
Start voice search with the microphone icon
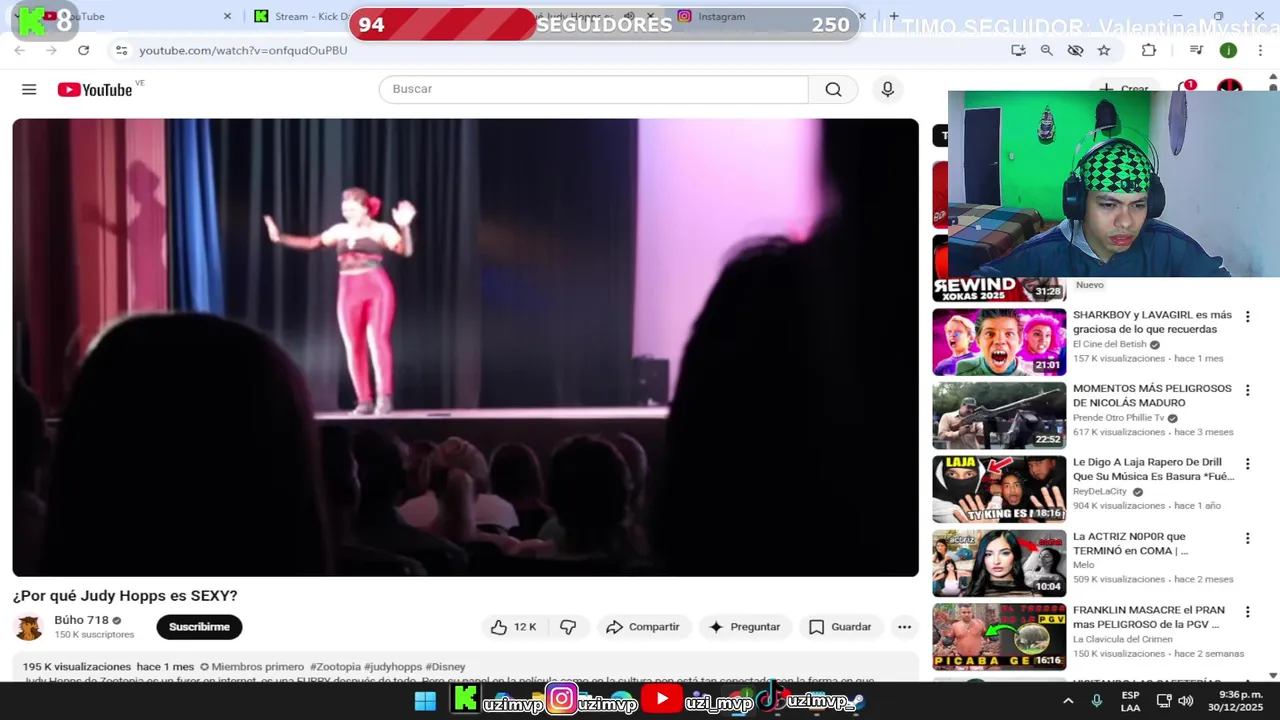(887, 89)
